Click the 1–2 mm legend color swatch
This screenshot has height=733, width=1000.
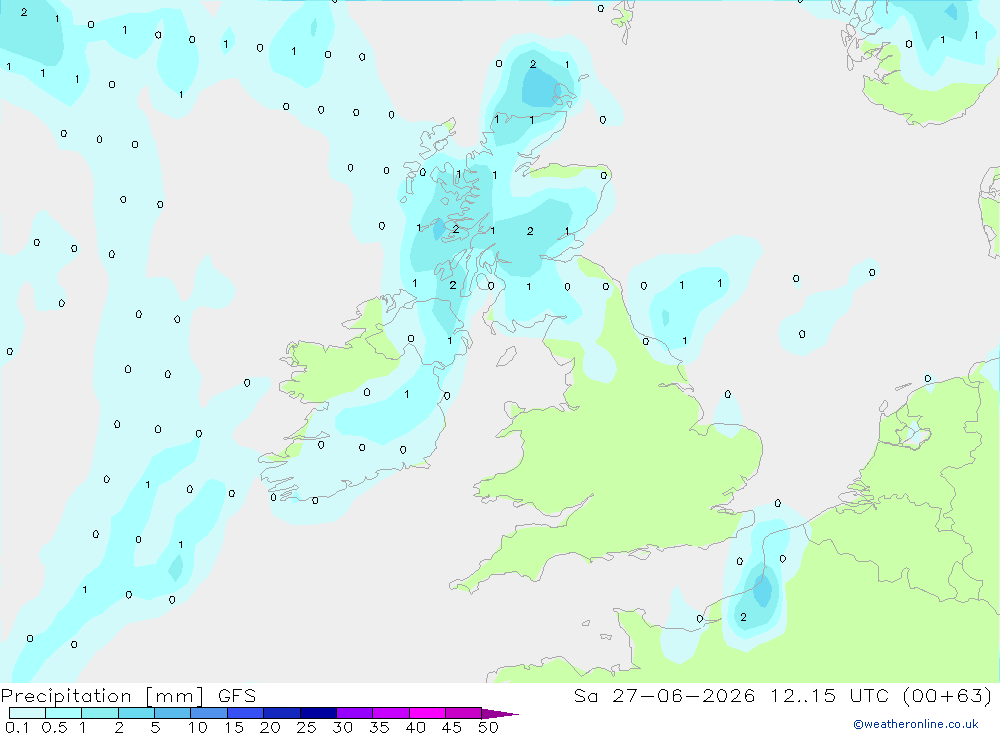[100, 713]
